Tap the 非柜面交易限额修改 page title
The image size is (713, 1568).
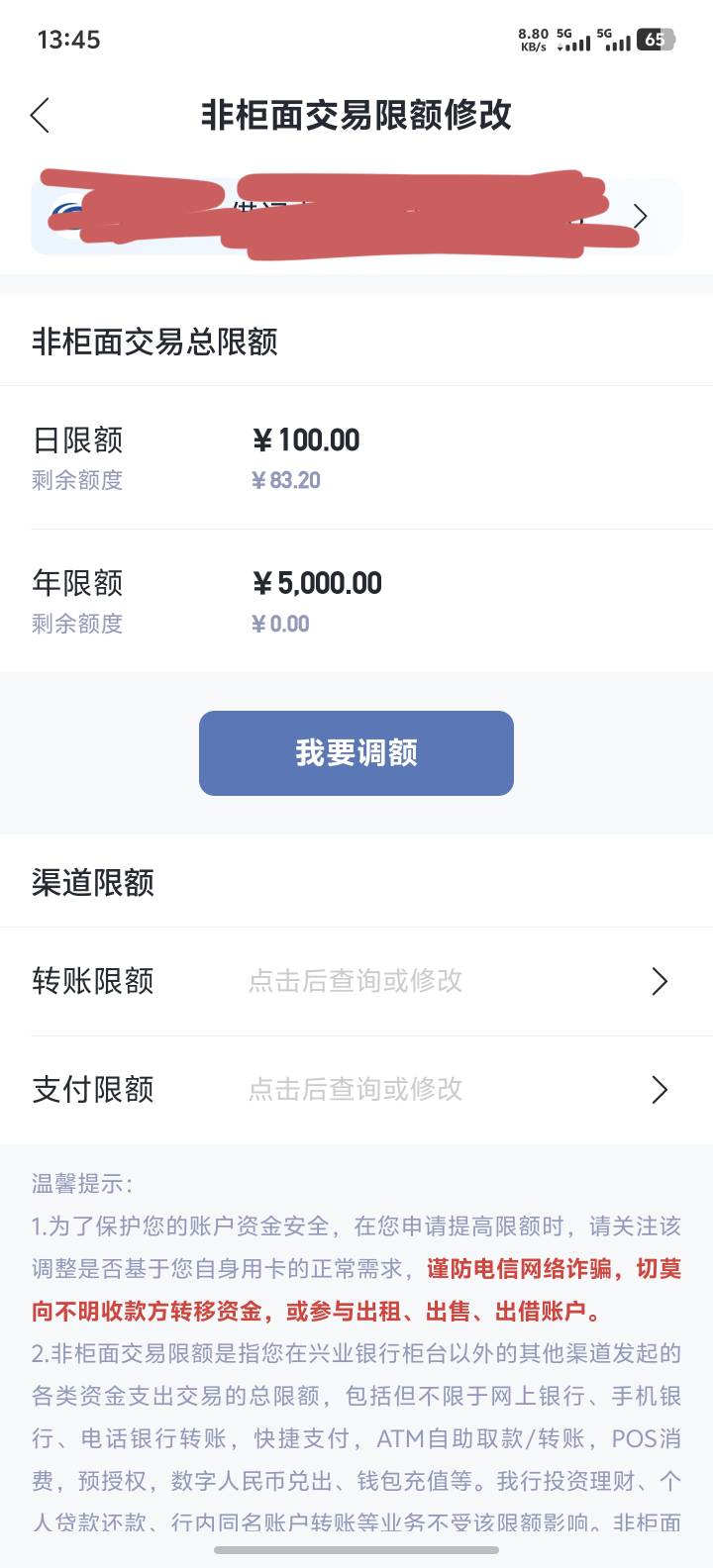tap(356, 116)
